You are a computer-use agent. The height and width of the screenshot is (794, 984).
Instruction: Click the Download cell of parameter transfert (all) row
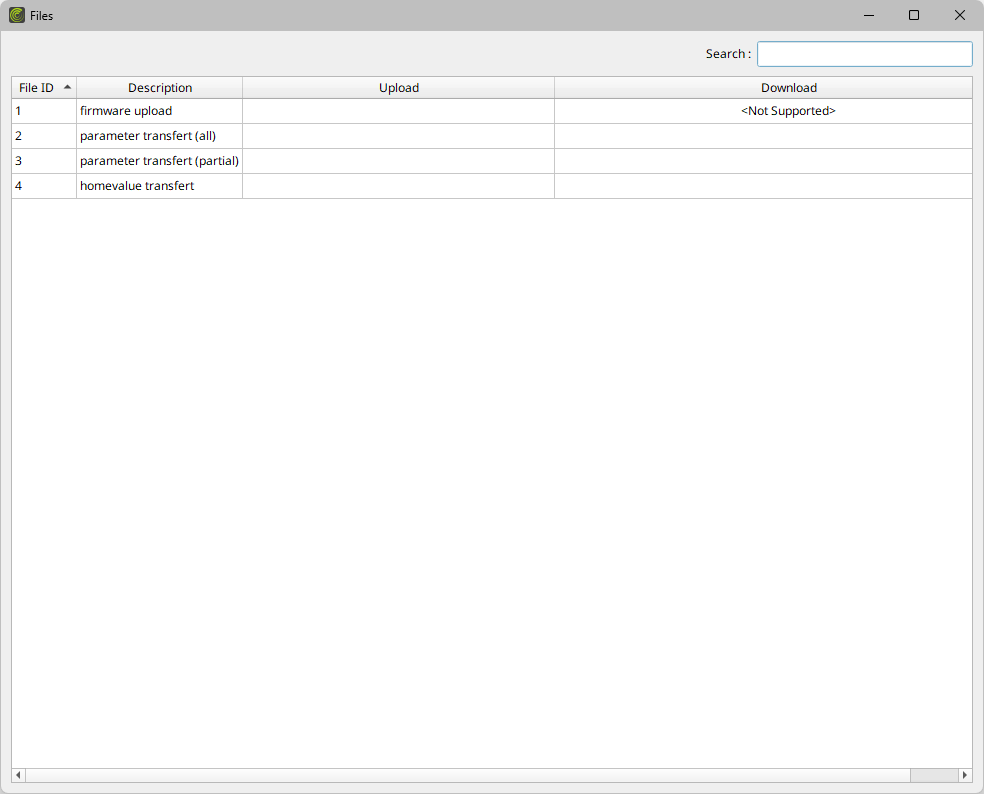click(763, 136)
